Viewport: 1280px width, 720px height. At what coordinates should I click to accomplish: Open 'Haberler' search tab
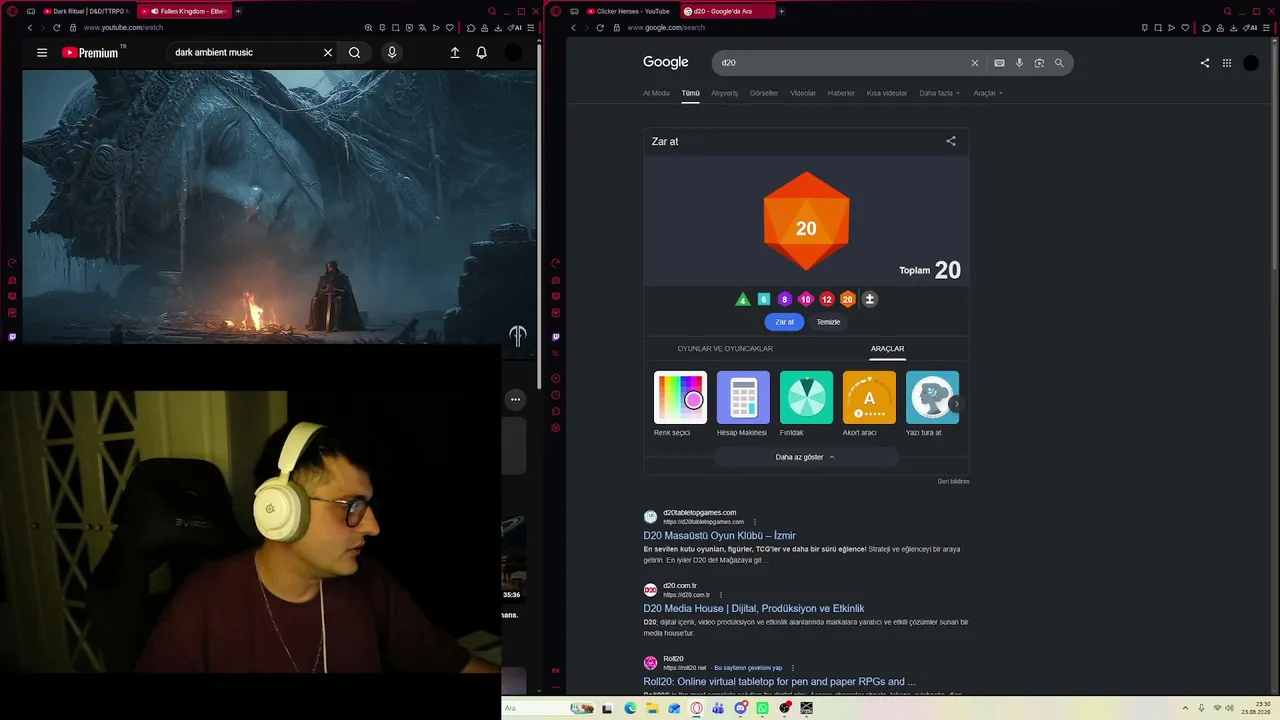tap(841, 93)
